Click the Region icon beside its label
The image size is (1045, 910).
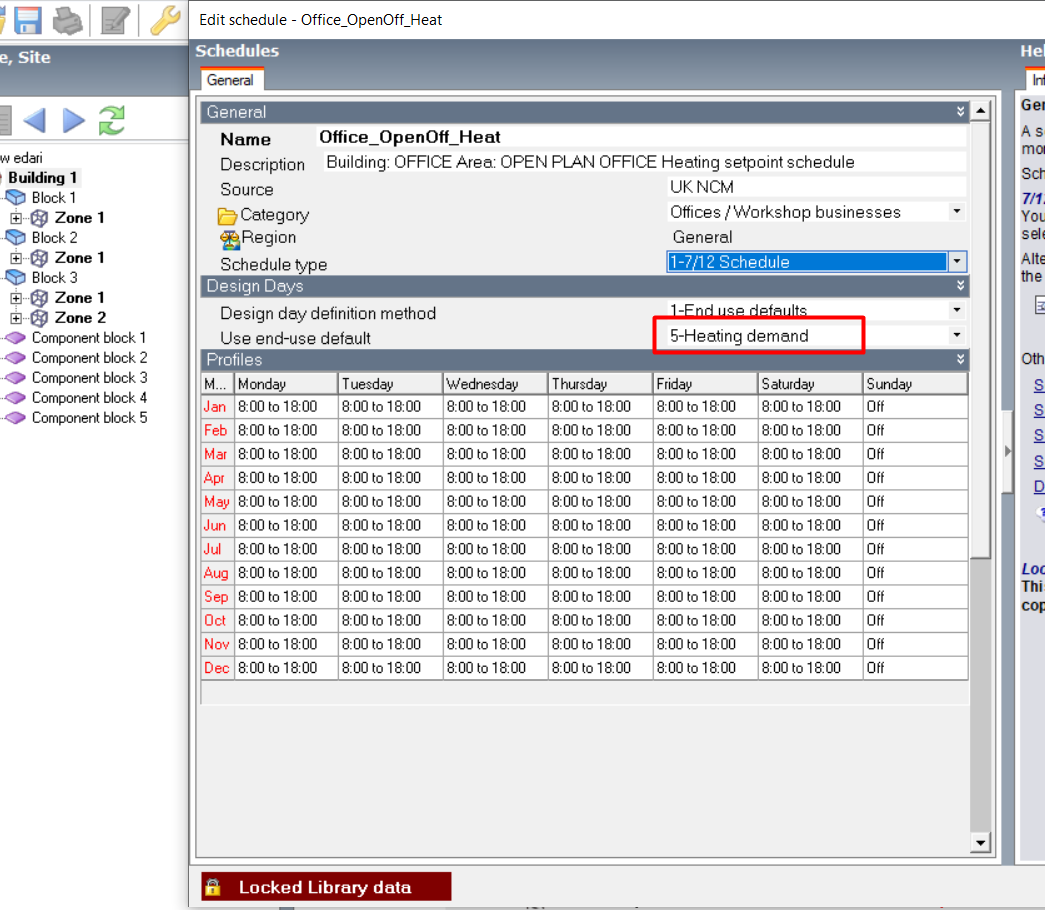pos(230,239)
